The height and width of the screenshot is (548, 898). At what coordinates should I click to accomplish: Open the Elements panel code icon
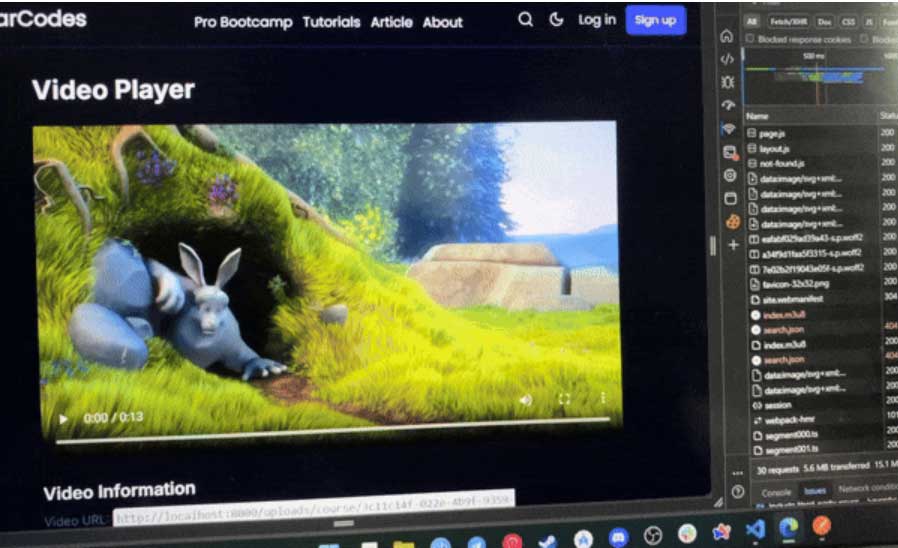727,59
